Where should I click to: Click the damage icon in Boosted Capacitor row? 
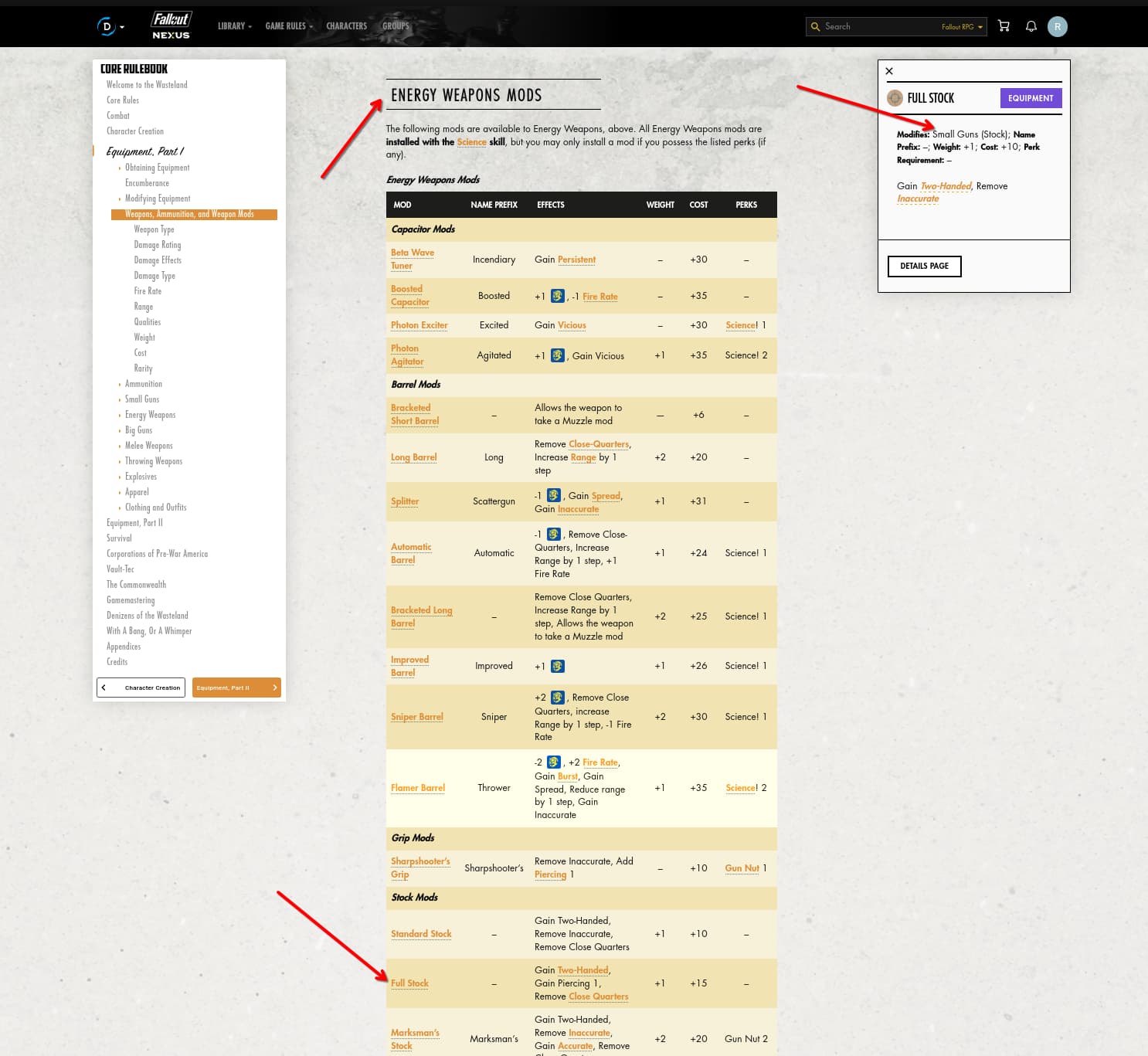pos(557,296)
